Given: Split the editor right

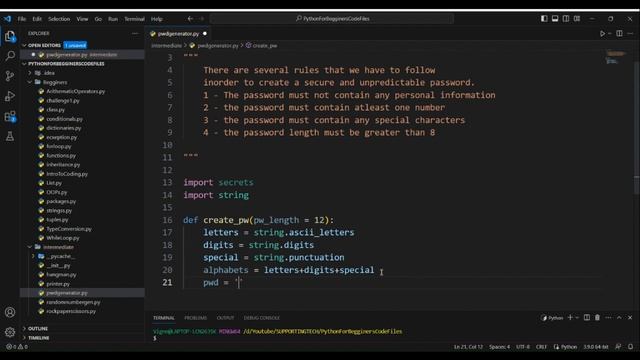Looking at the screenshot, I should point(619,33).
